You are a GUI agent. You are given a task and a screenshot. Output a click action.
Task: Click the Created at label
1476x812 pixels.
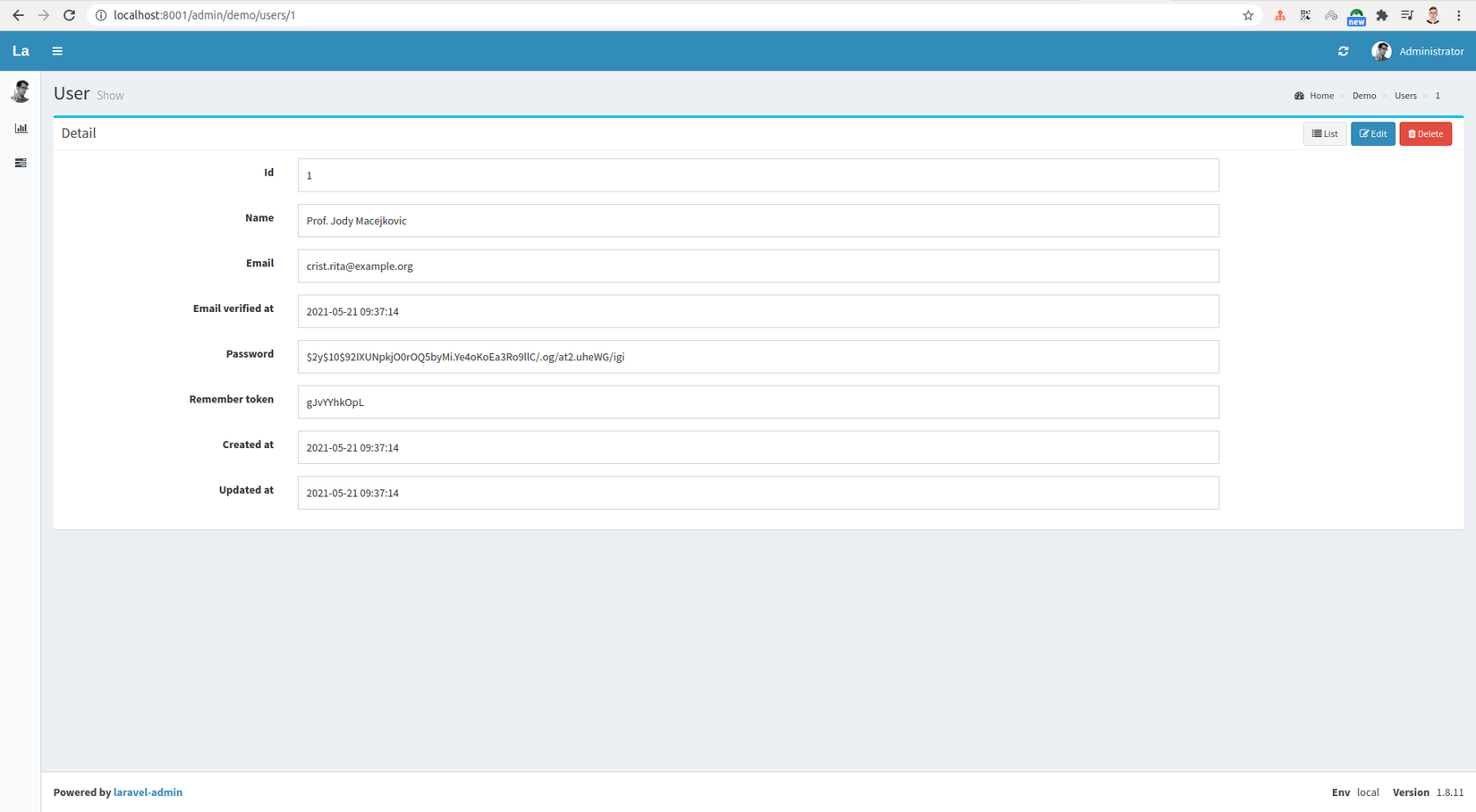tap(248, 445)
